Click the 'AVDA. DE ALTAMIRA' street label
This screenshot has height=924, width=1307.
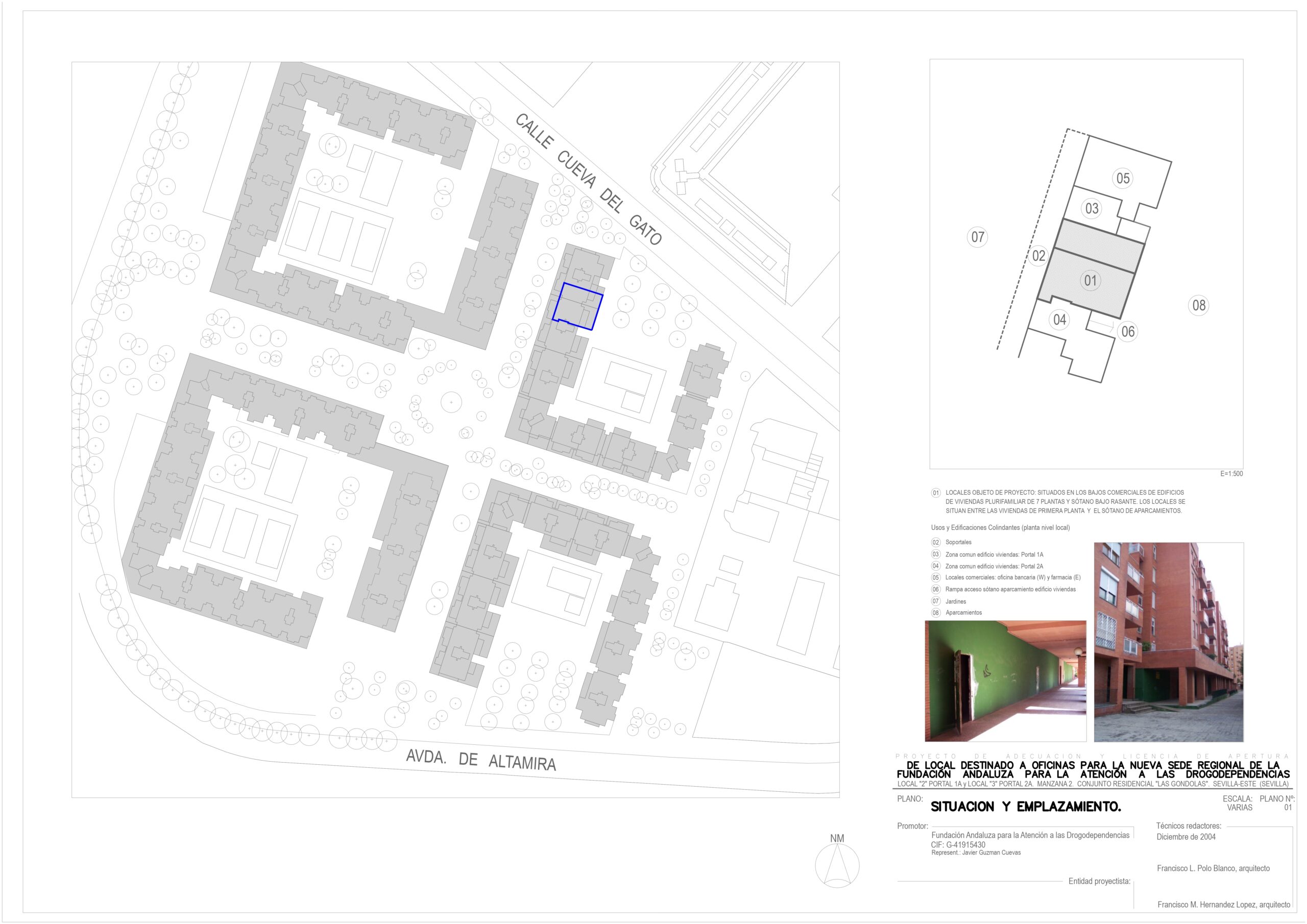point(481,760)
